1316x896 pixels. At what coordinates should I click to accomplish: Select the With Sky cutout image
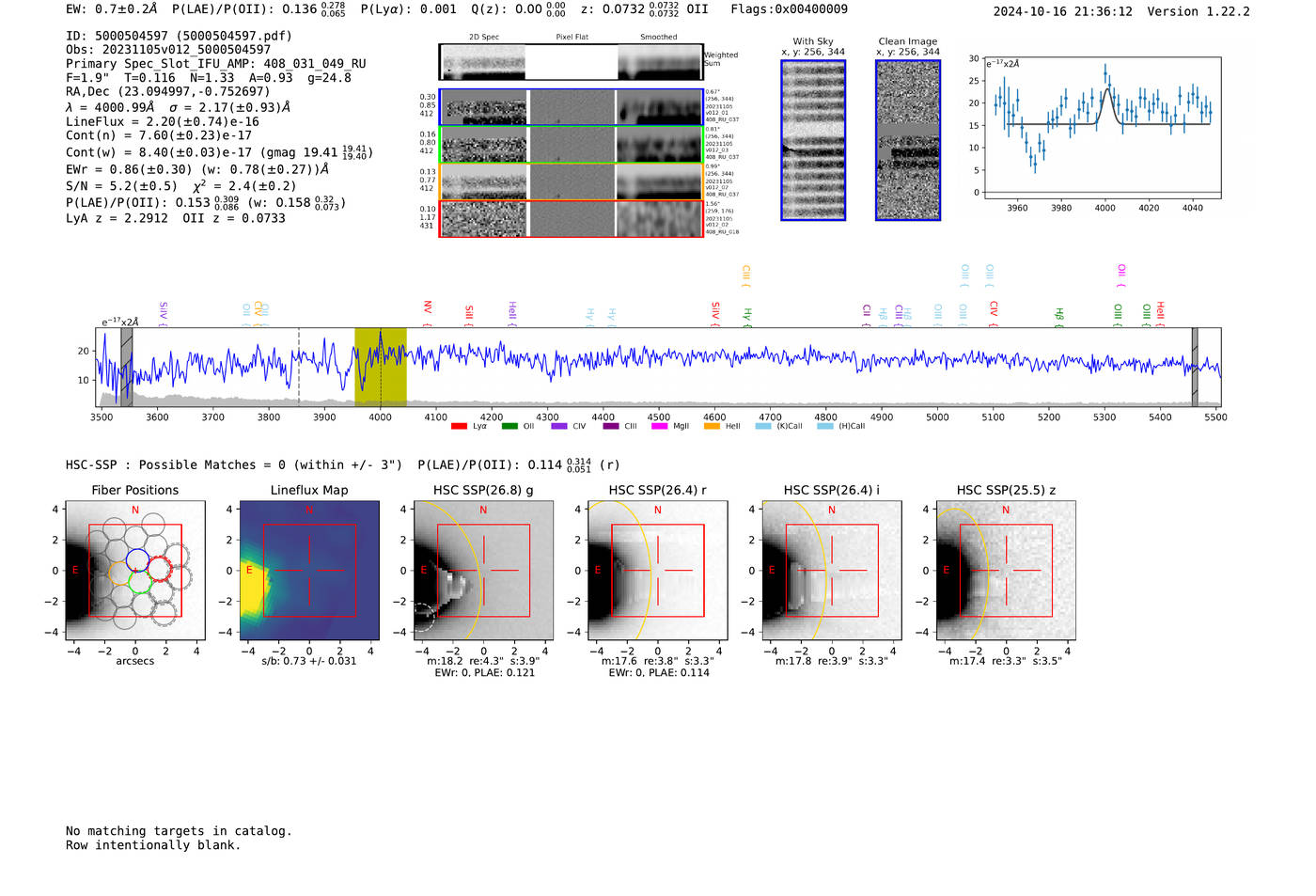click(x=813, y=140)
